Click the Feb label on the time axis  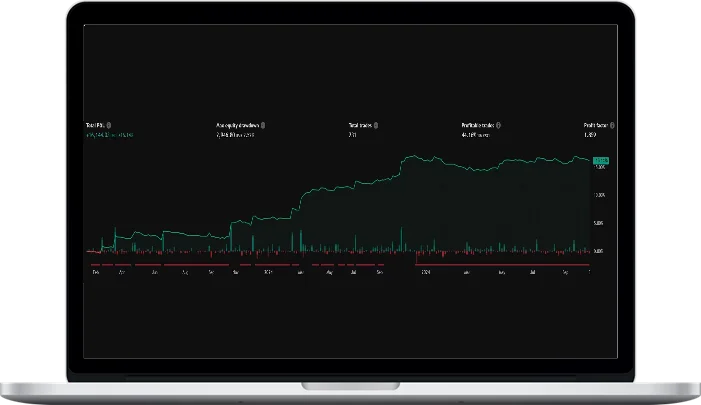[x=96, y=271]
